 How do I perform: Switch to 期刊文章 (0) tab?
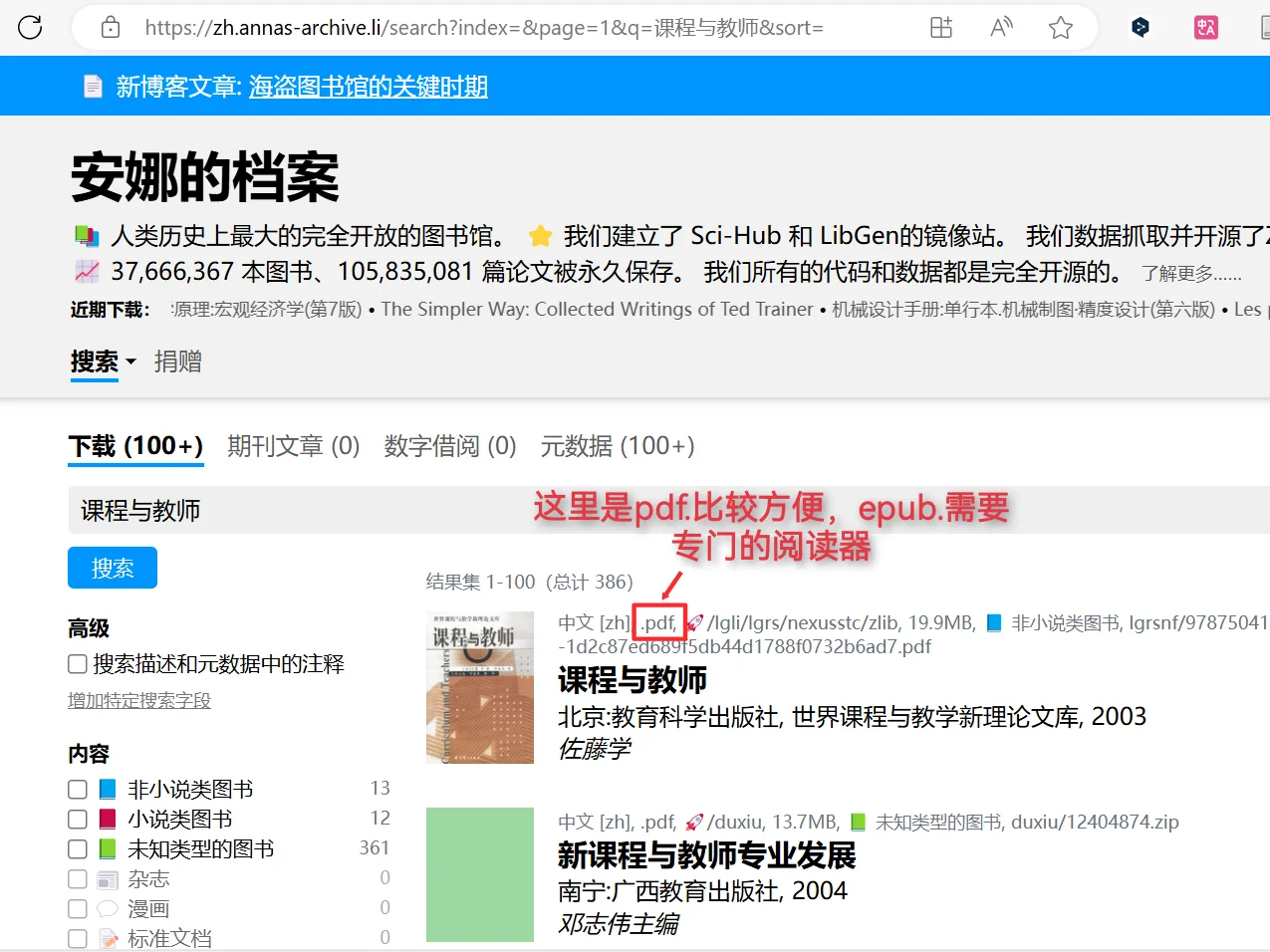point(294,446)
